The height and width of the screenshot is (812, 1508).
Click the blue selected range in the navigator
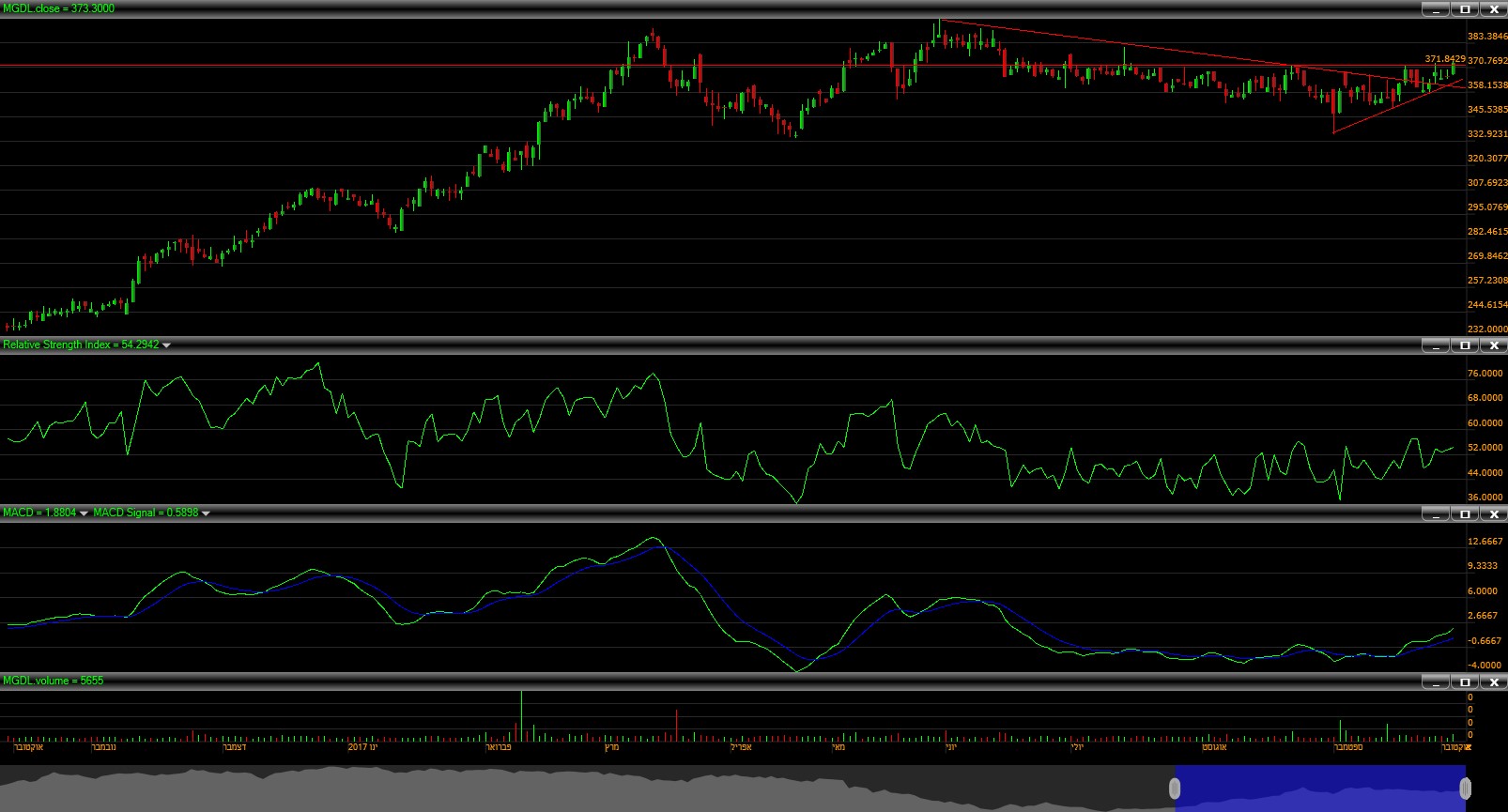tap(1319, 789)
